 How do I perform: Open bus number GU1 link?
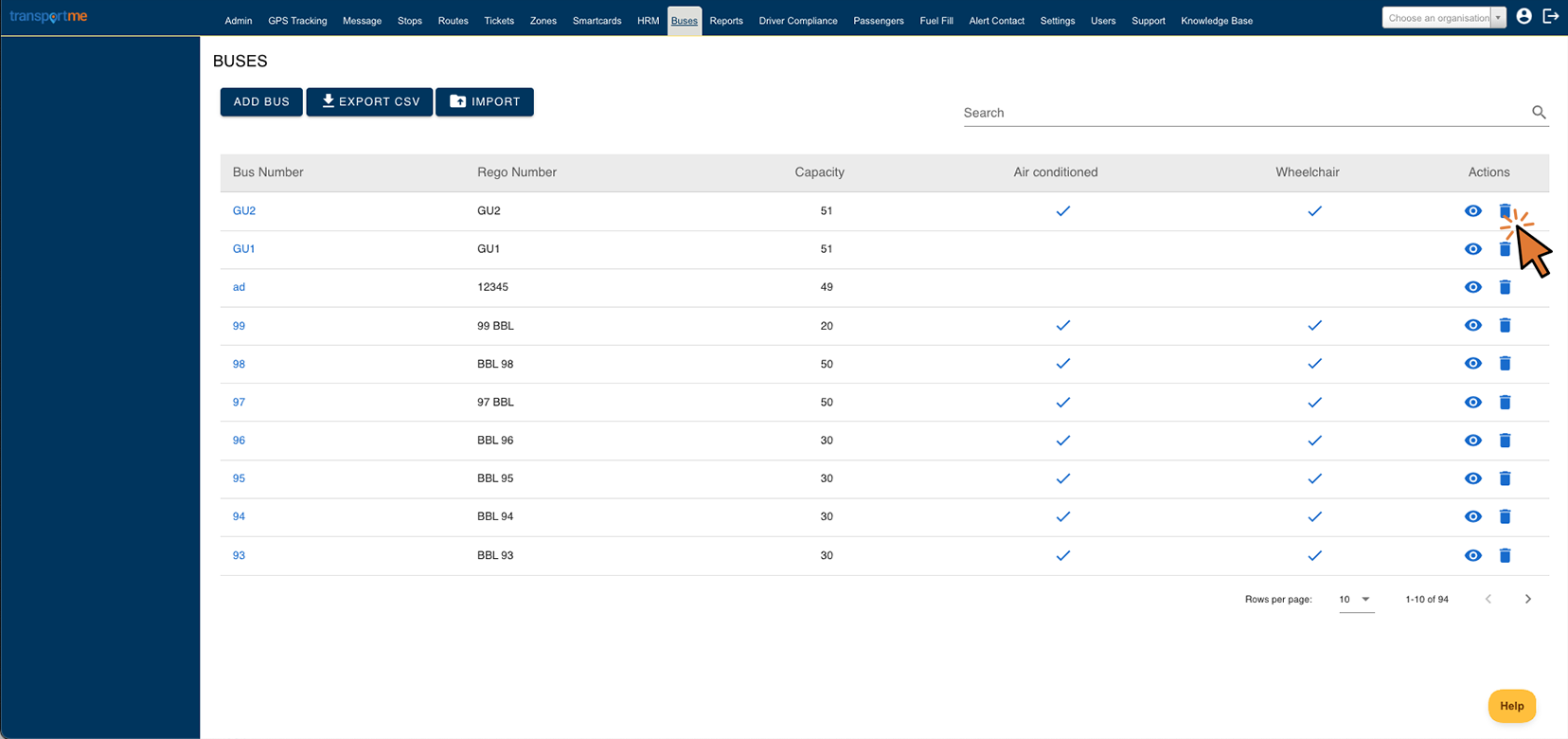(x=243, y=249)
